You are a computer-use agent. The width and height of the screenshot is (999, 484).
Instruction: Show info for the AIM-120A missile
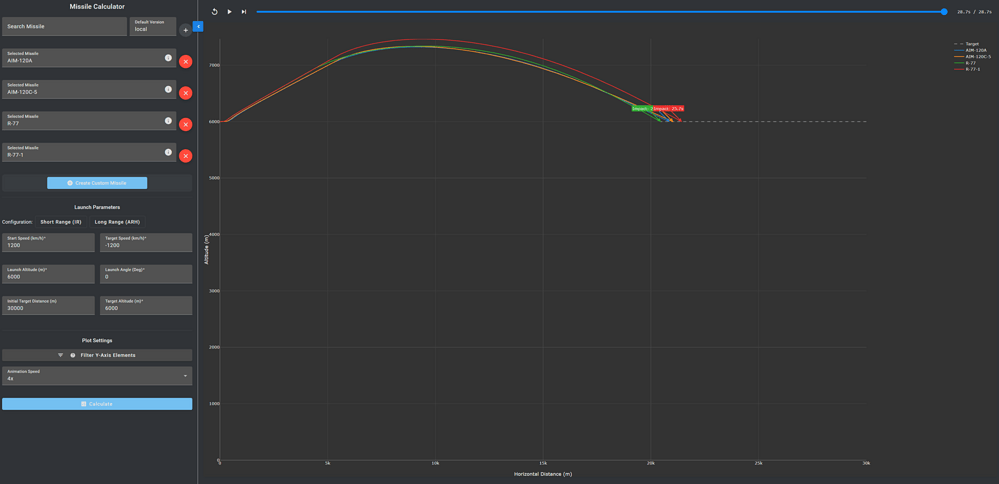pyautogui.click(x=168, y=58)
